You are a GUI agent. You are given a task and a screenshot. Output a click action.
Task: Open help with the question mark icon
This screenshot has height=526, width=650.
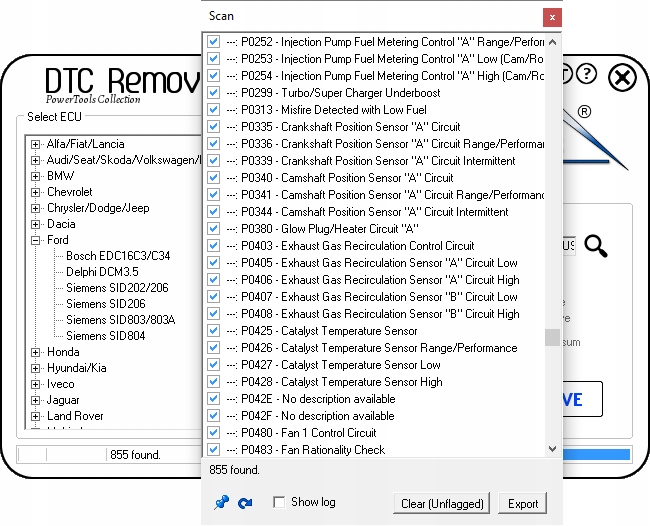click(587, 75)
